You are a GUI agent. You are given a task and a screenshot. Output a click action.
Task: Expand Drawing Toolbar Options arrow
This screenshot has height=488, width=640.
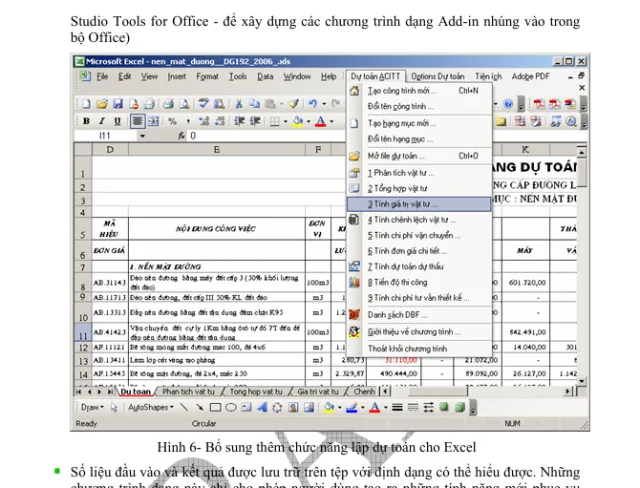473,407
